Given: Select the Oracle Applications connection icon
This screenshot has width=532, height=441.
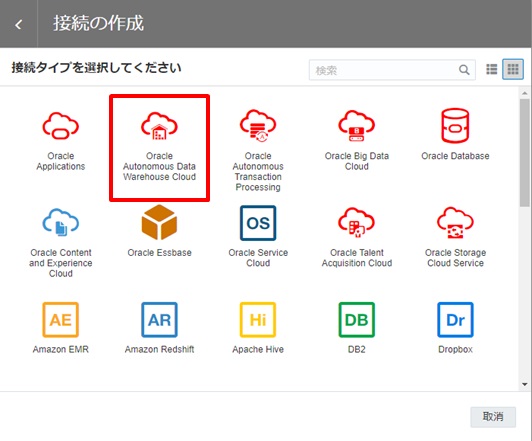Looking at the screenshot, I should [x=61, y=126].
